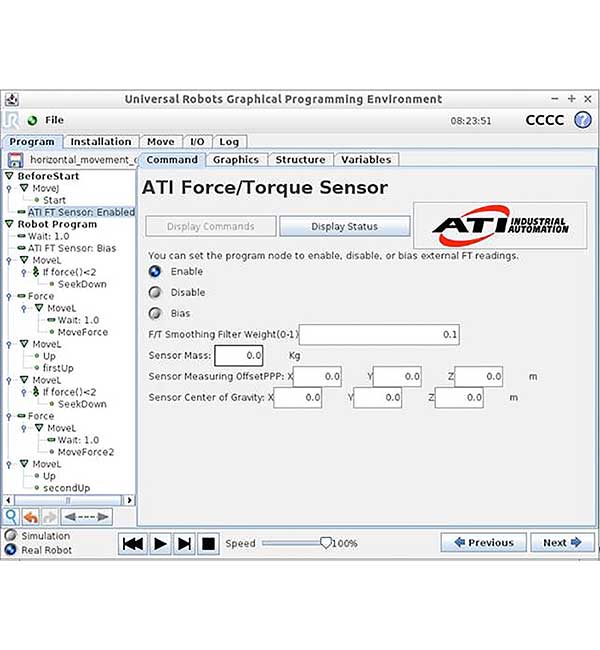Open the I/O tab
Viewport: 600px width, 650px height.
point(197,142)
